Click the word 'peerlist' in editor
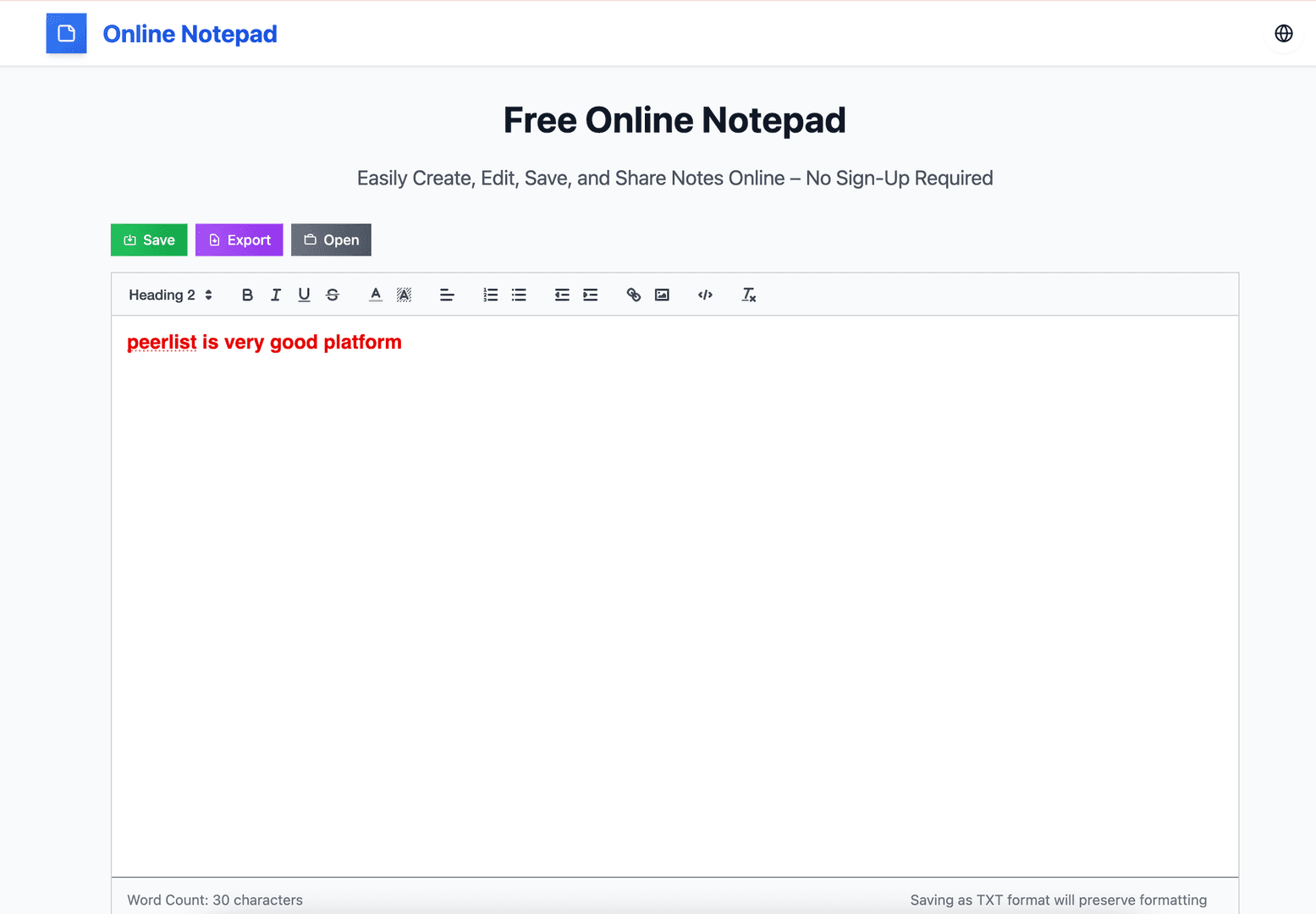 point(162,342)
